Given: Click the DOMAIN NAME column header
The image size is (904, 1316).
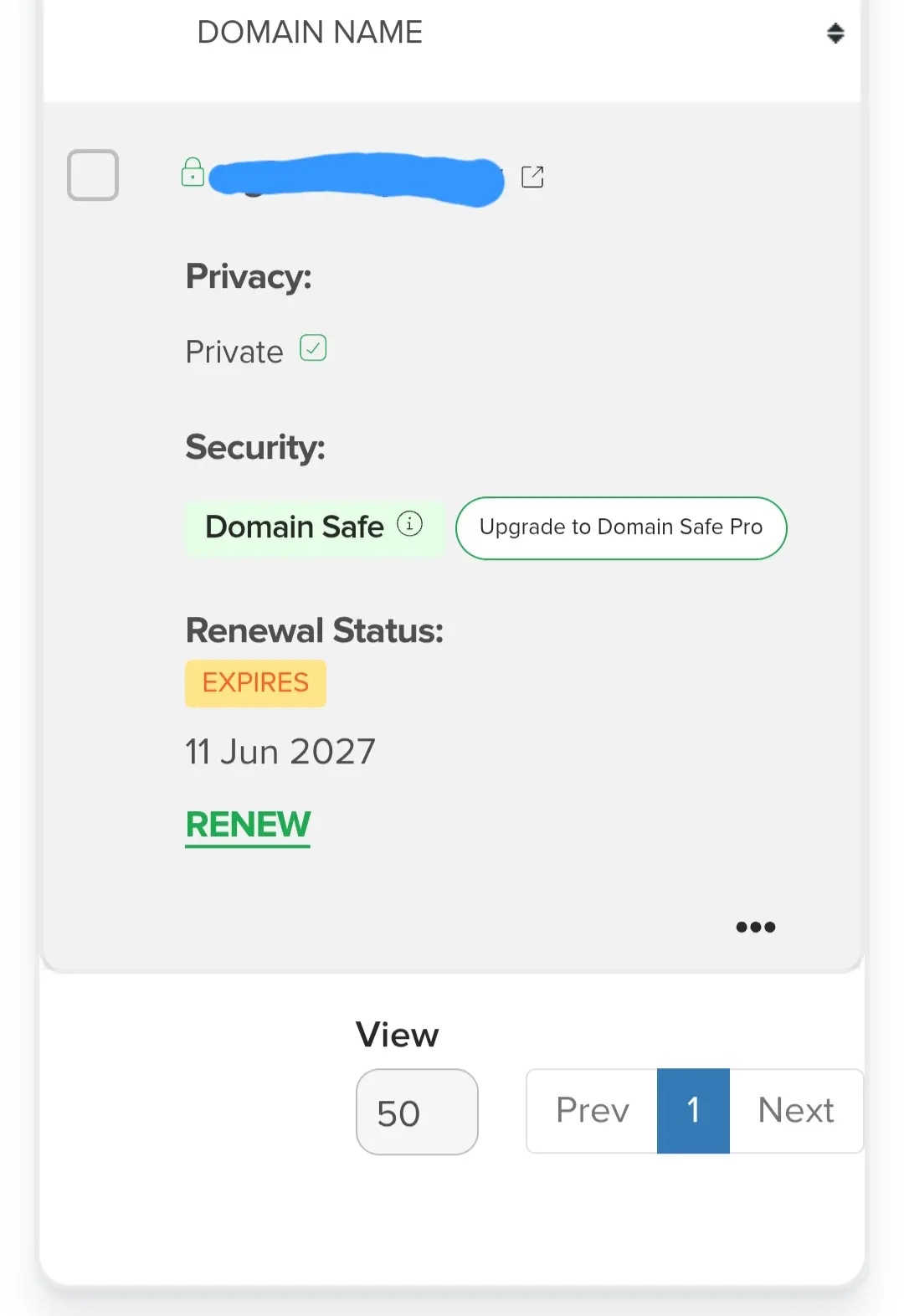Looking at the screenshot, I should click(x=310, y=33).
